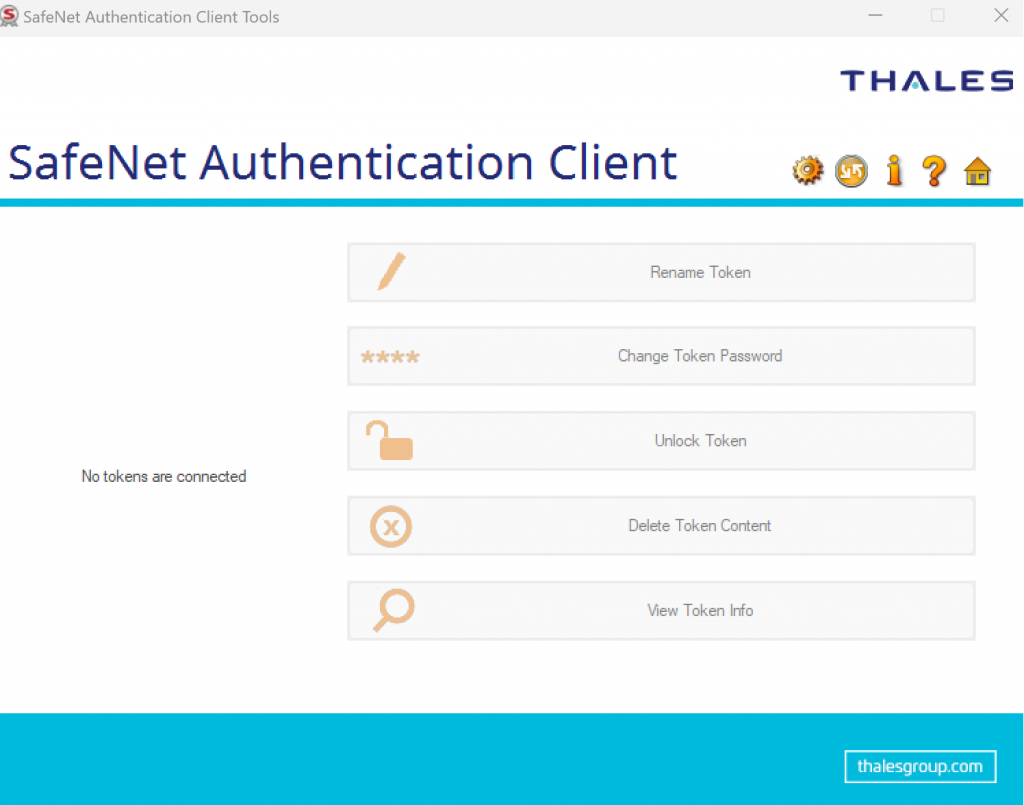Click the Unlock Token button
This screenshot has width=1024, height=805.
pyautogui.click(x=661, y=441)
